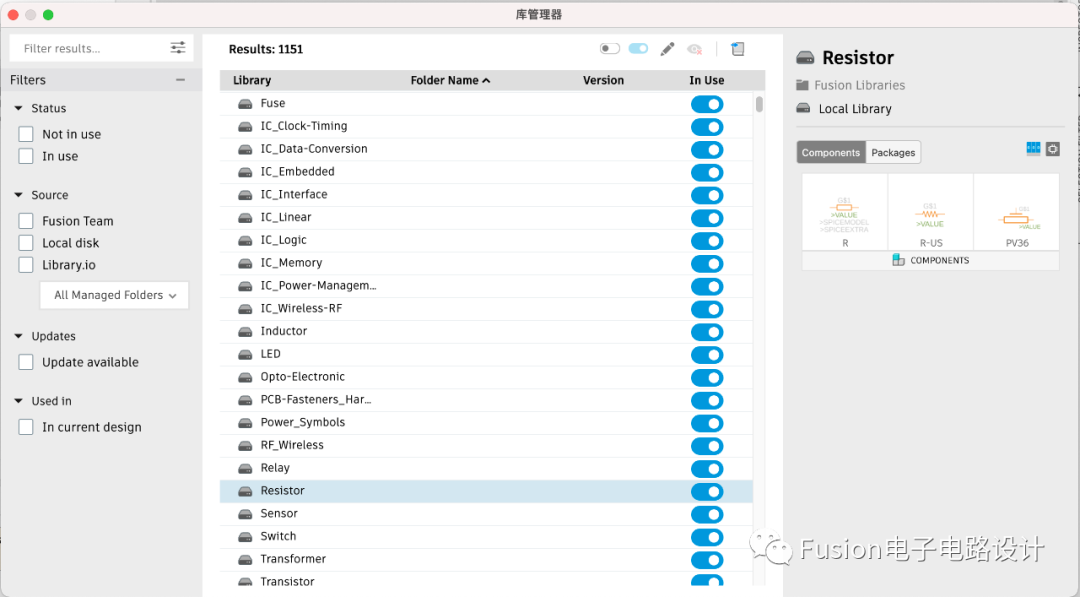Screen dimensions: 1080x597
Task: Open the Local Library link
Action: pos(855,109)
